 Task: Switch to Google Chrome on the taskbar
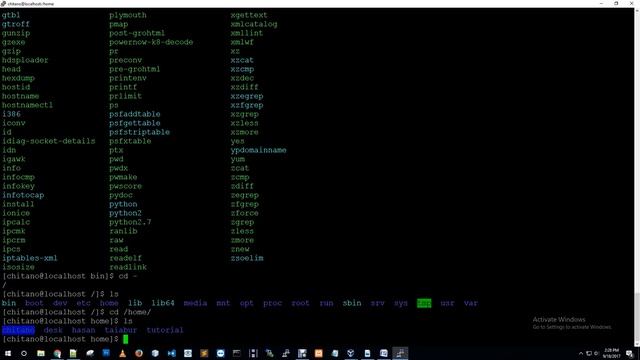pos(57,353)
